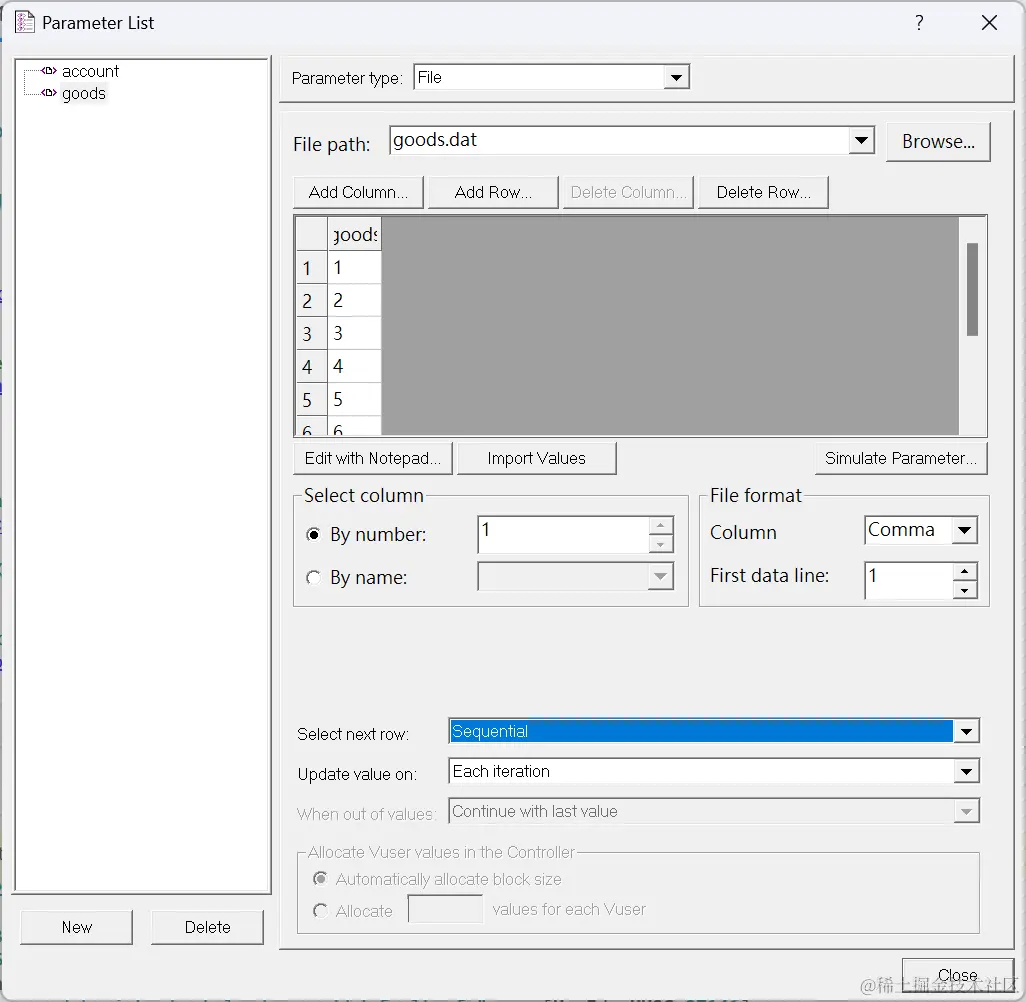This screenshot has height=1002, width=1026.
Task: Click the First data line field
Action: click(x=909, y=580)
